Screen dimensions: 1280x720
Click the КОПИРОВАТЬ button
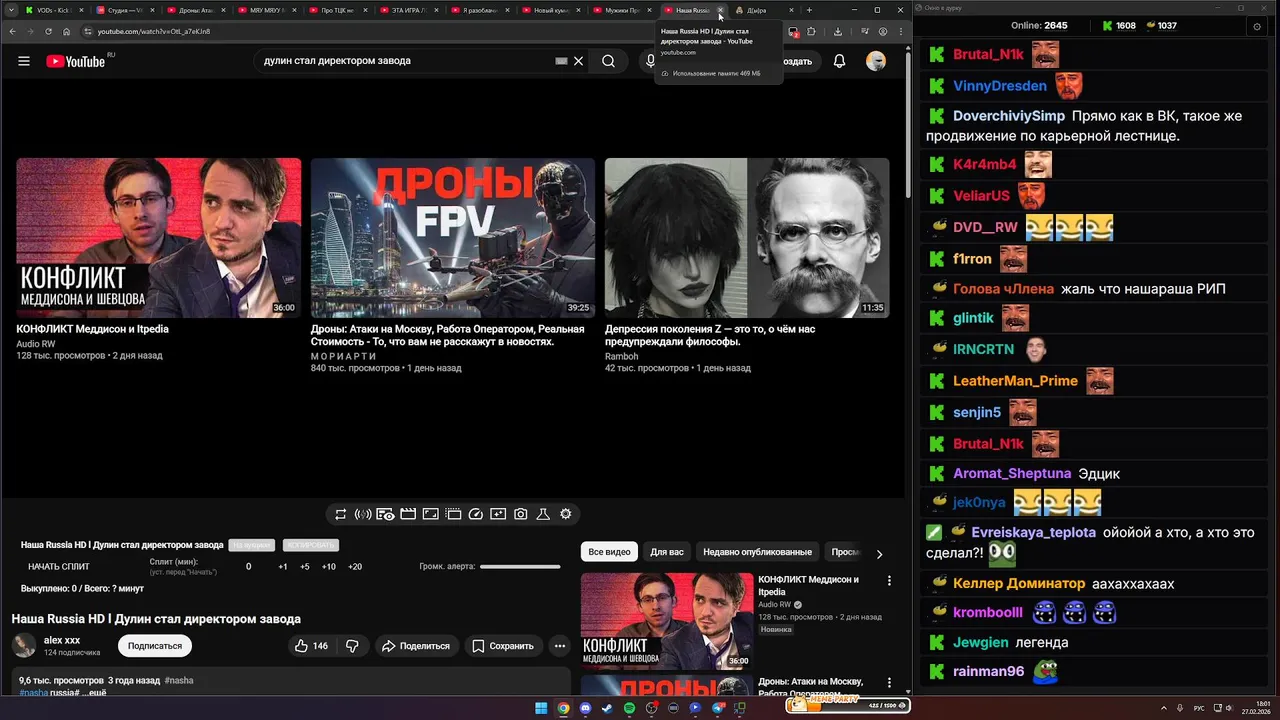(310, 545)
